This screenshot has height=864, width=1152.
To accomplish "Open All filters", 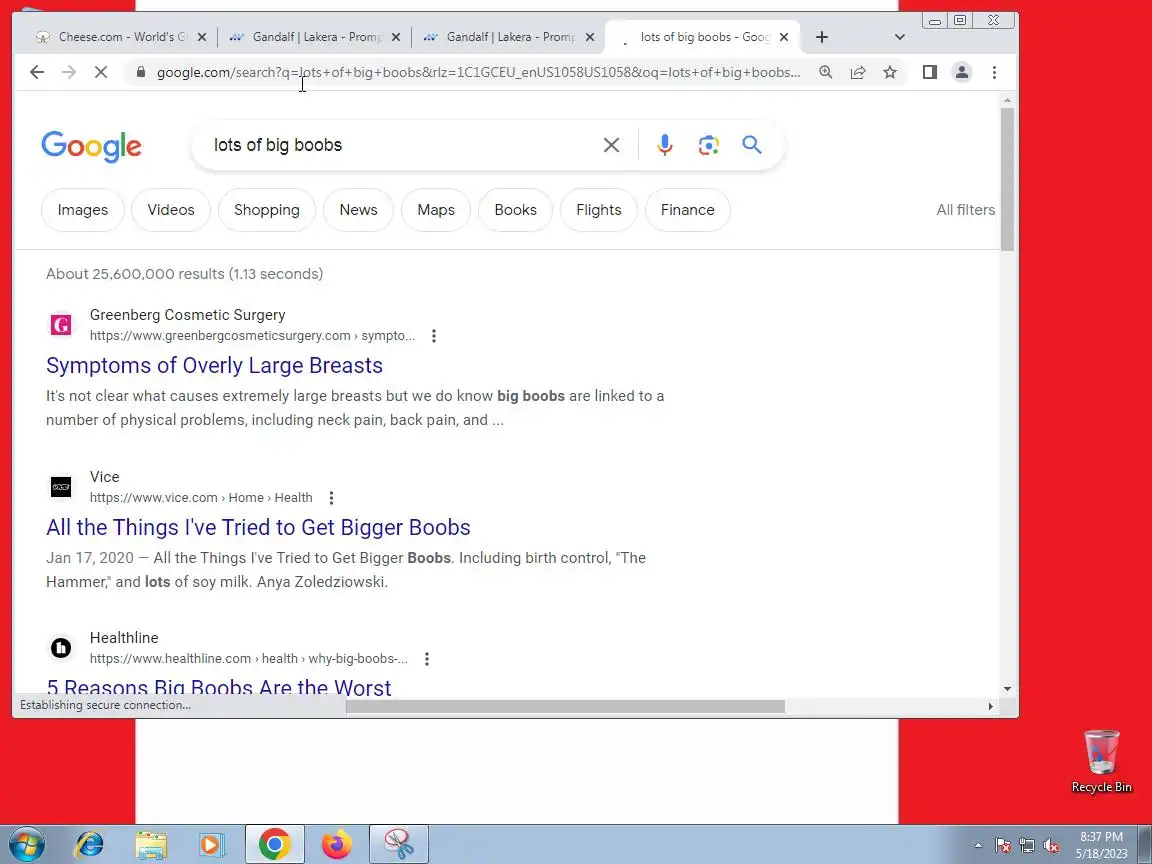I will [965, 210].
